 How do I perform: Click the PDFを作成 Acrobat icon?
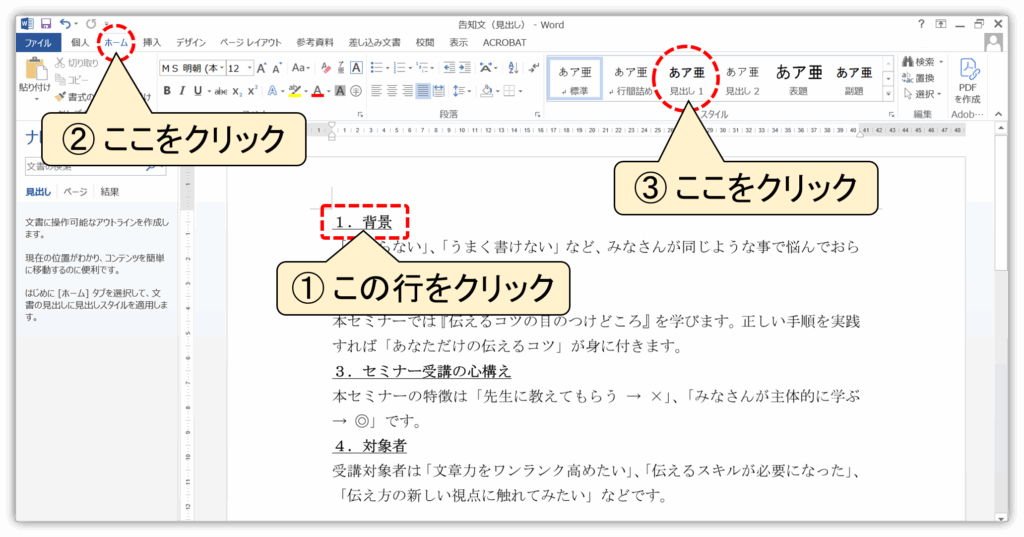968,81
